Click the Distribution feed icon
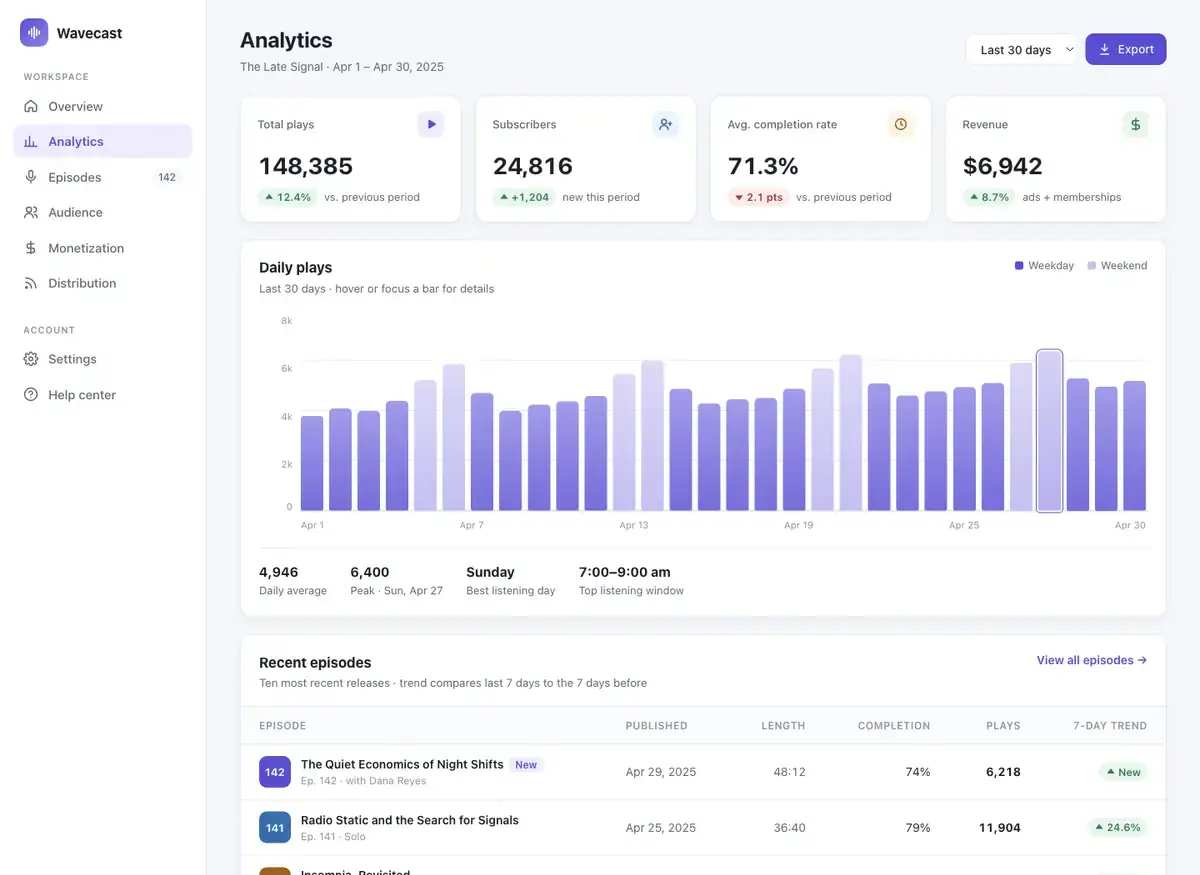This screenshot has height=875, width=1200. [31, 283]
